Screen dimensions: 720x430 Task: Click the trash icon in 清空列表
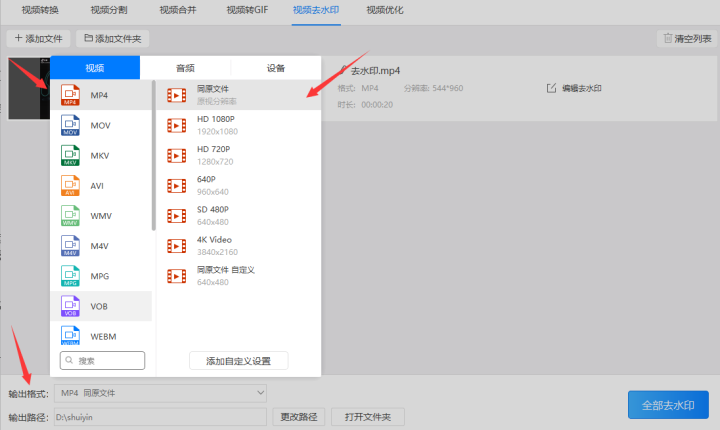click(668, 38)
